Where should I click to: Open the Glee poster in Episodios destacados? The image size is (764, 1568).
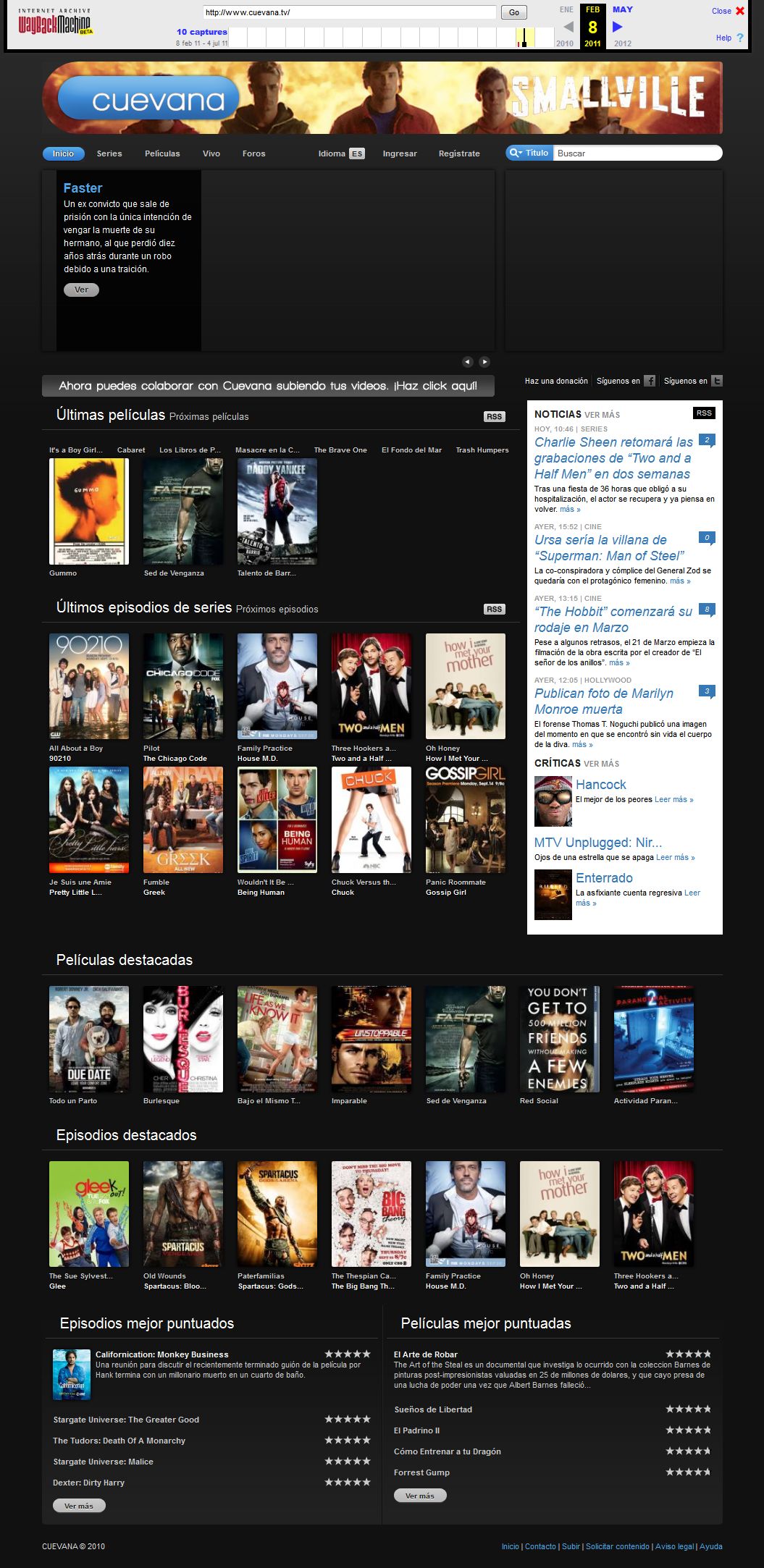pyautogui.click(x=89, y=1214)
